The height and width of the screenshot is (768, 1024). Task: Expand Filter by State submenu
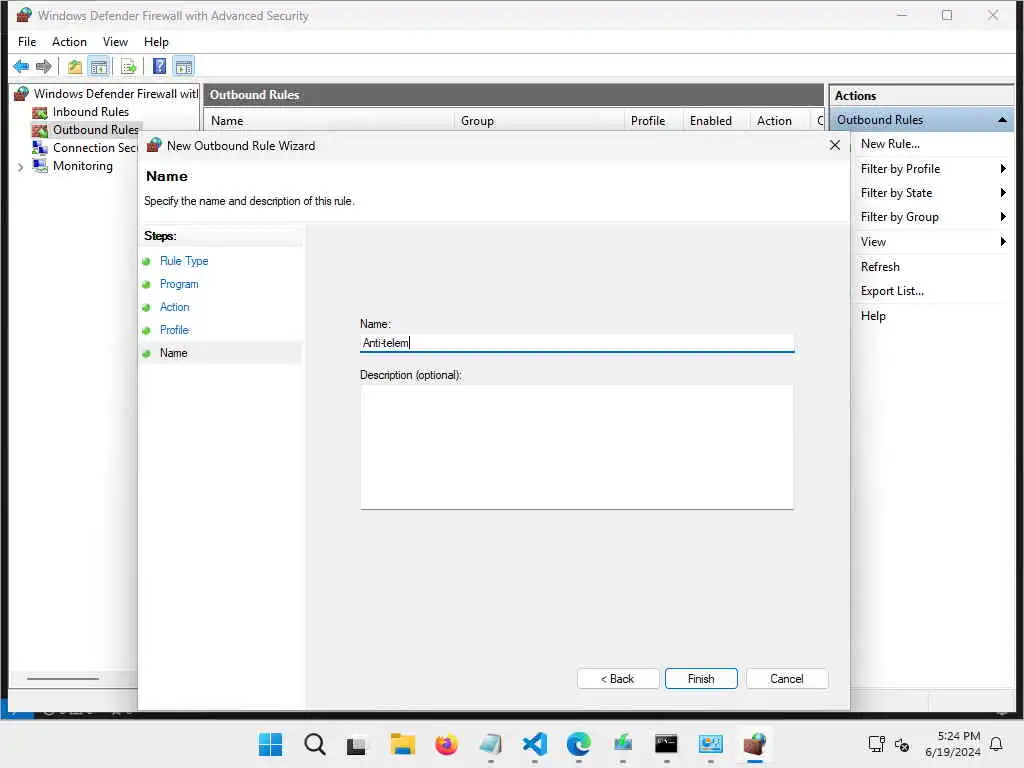click(x=933, y=193)
